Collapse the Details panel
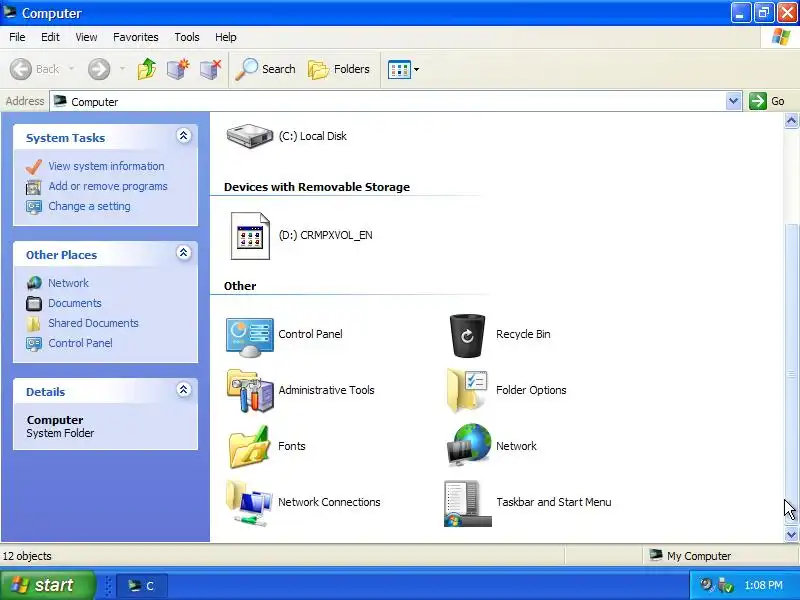 tap(183, 390)
